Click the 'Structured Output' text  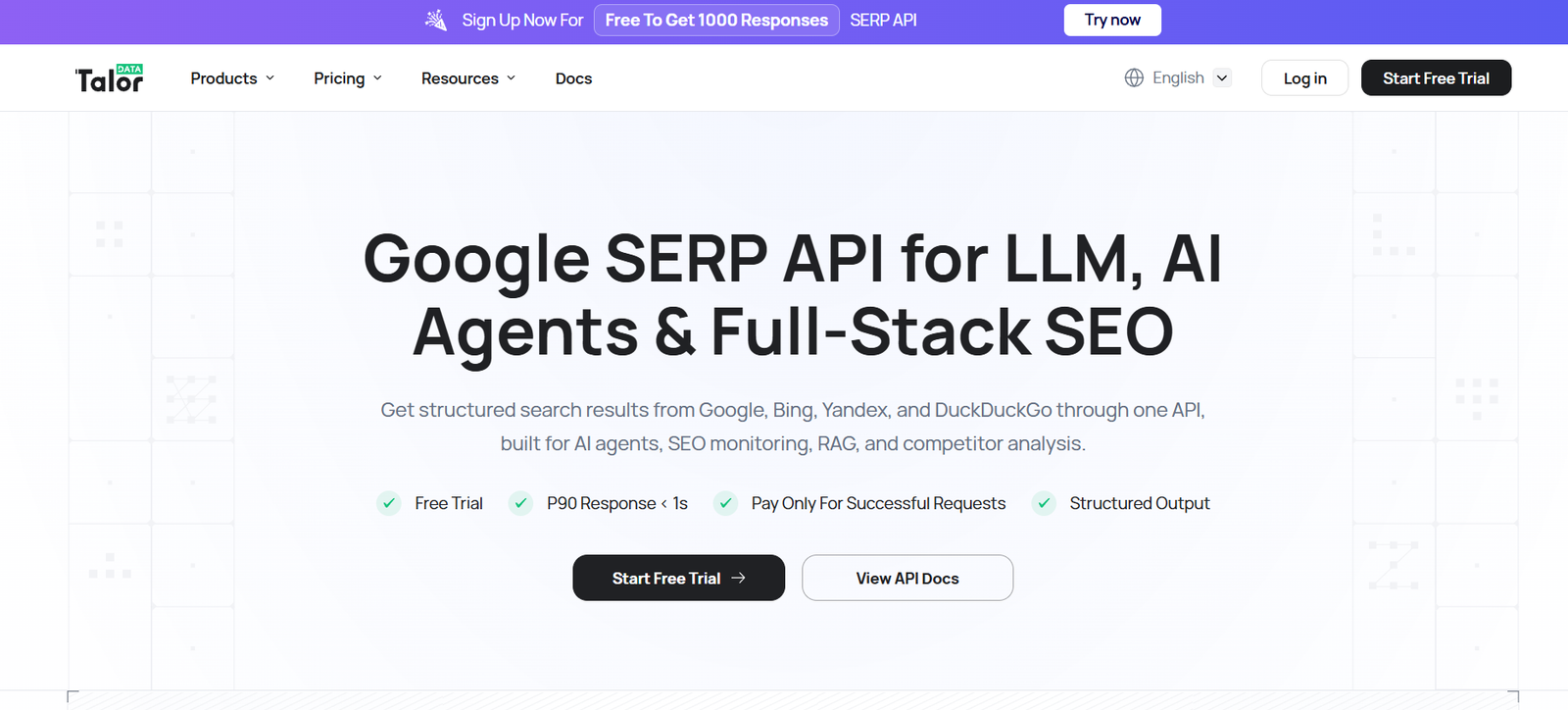[1140, 503]
